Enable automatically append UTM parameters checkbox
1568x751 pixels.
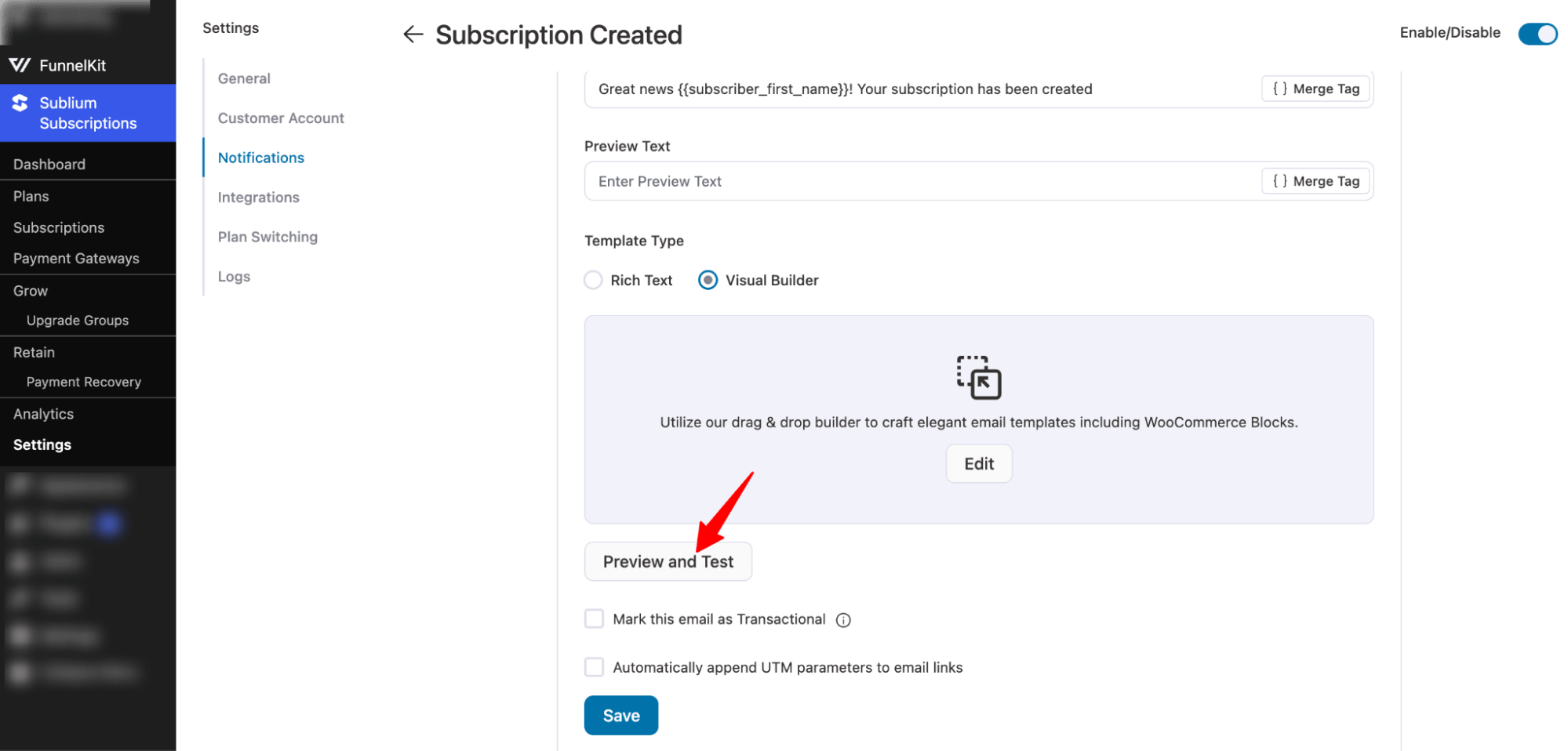595,667
